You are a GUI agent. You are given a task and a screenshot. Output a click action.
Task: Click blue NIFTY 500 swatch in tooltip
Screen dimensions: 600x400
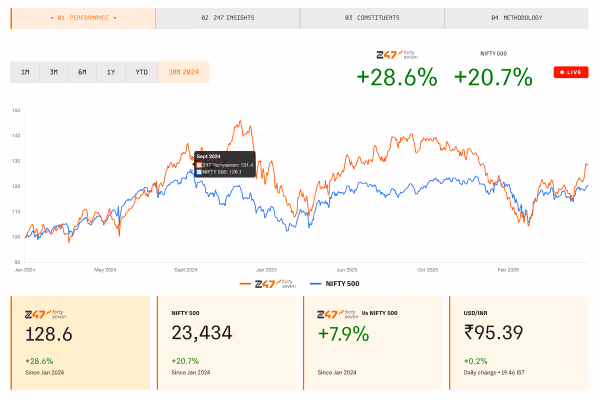click(199, 172)
